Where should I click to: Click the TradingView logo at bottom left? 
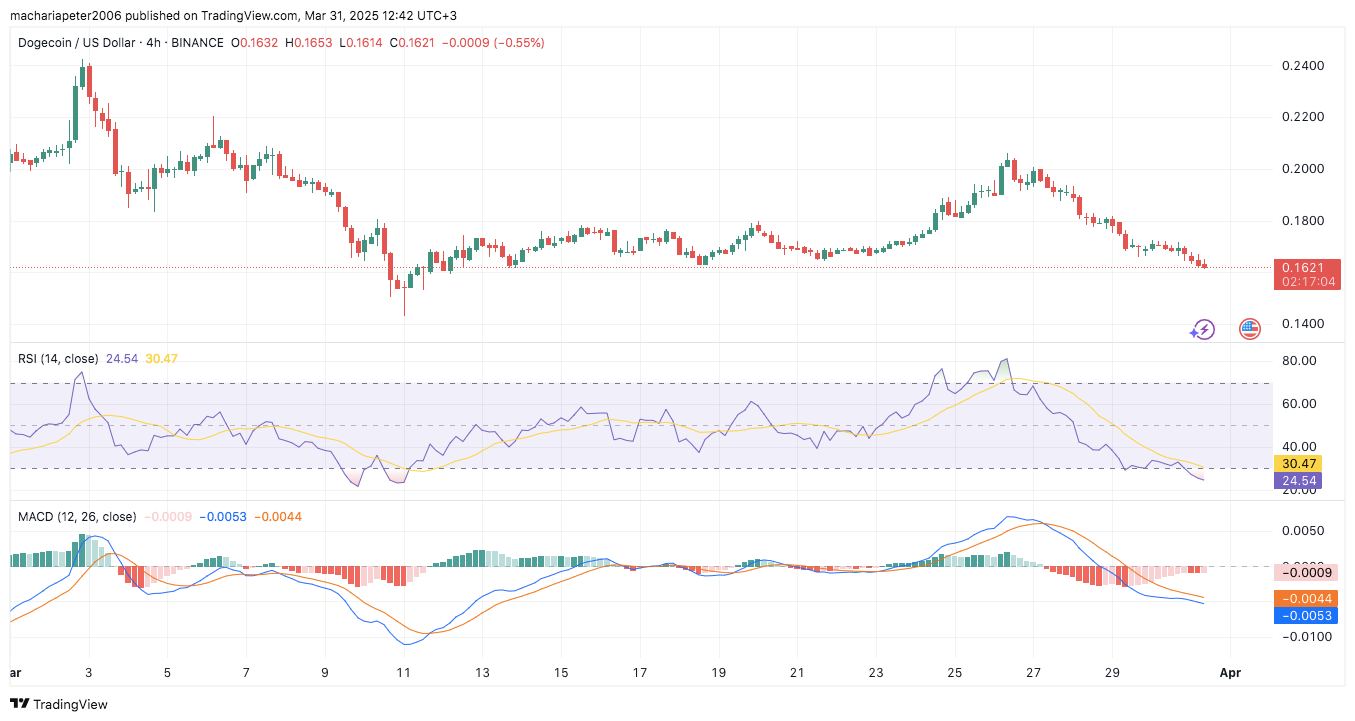tap(58, 704)
